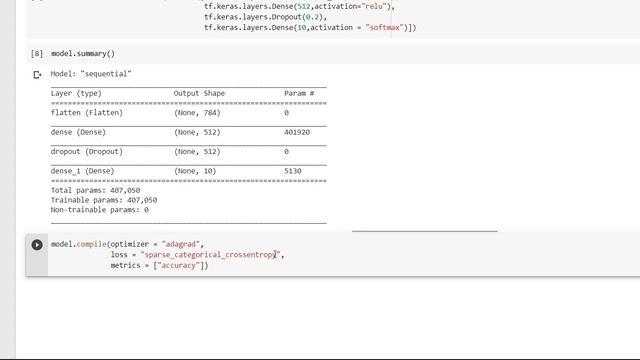The height and width of the screenshot is (360, 640).
Task: Click the Dense 10 softmax code line
Action: [310, 28]
